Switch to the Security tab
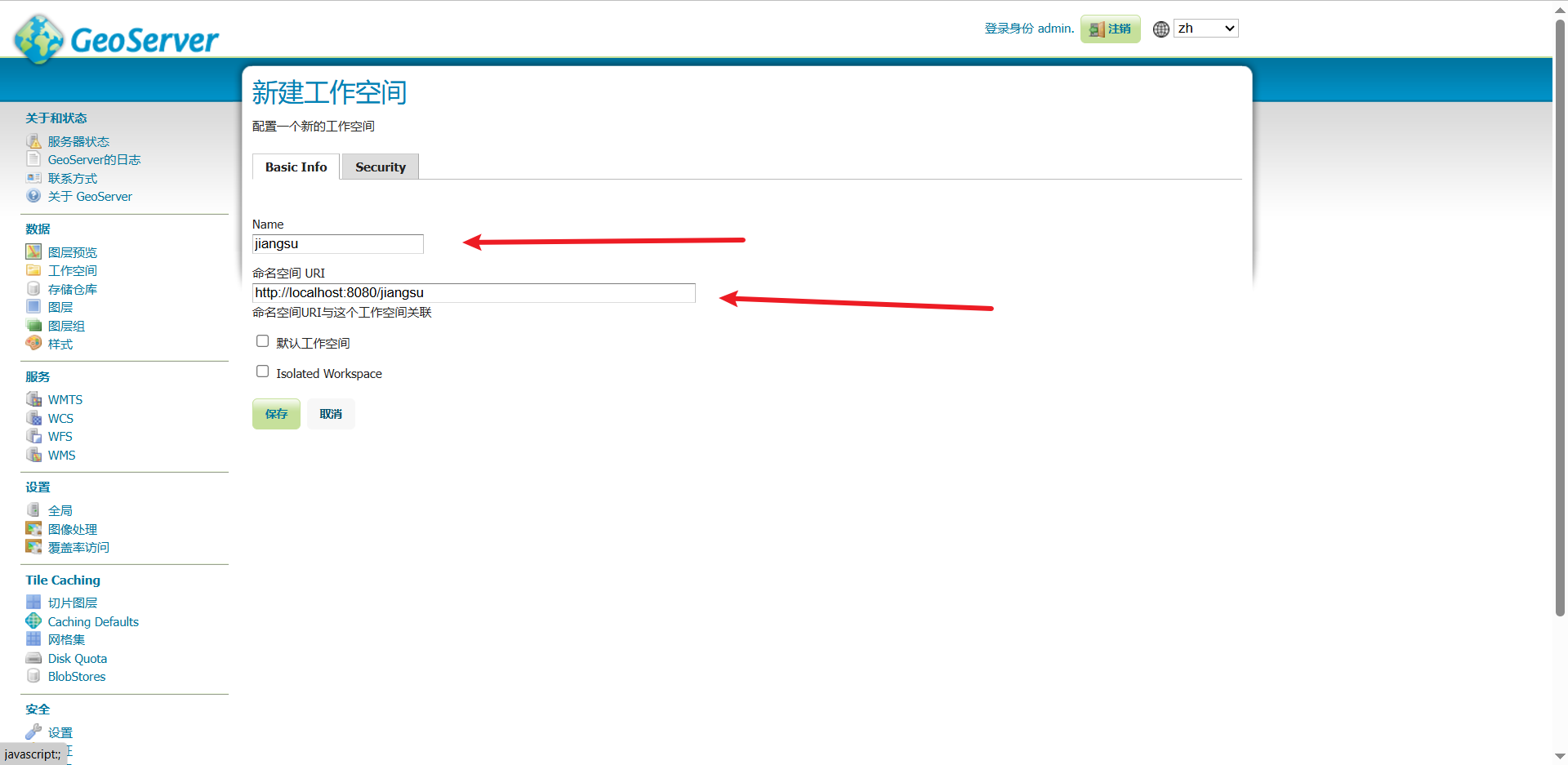1568x765 pixels. (381, 167)
